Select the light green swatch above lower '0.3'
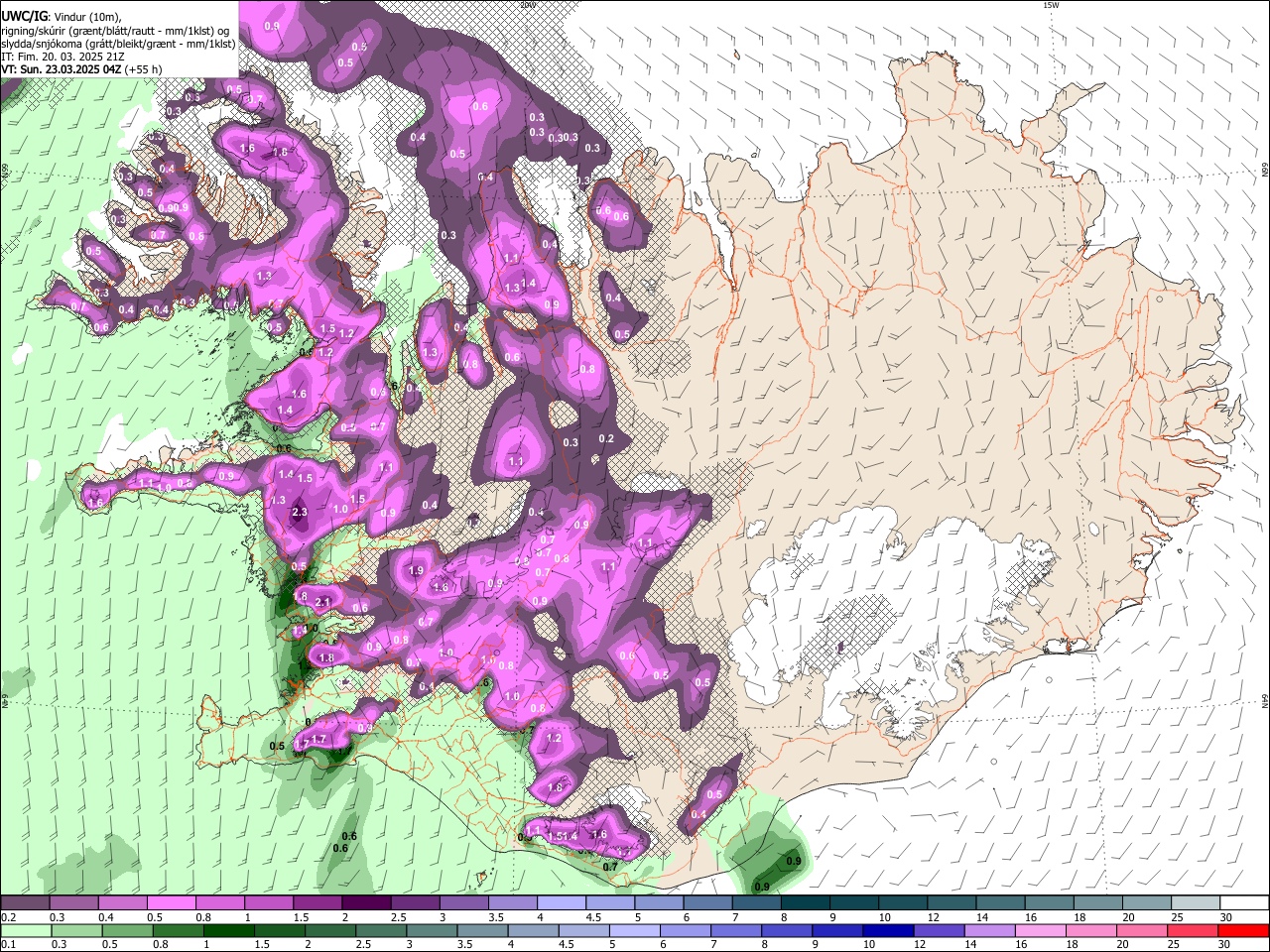The image size is (1270, 952). coord(76,930)
